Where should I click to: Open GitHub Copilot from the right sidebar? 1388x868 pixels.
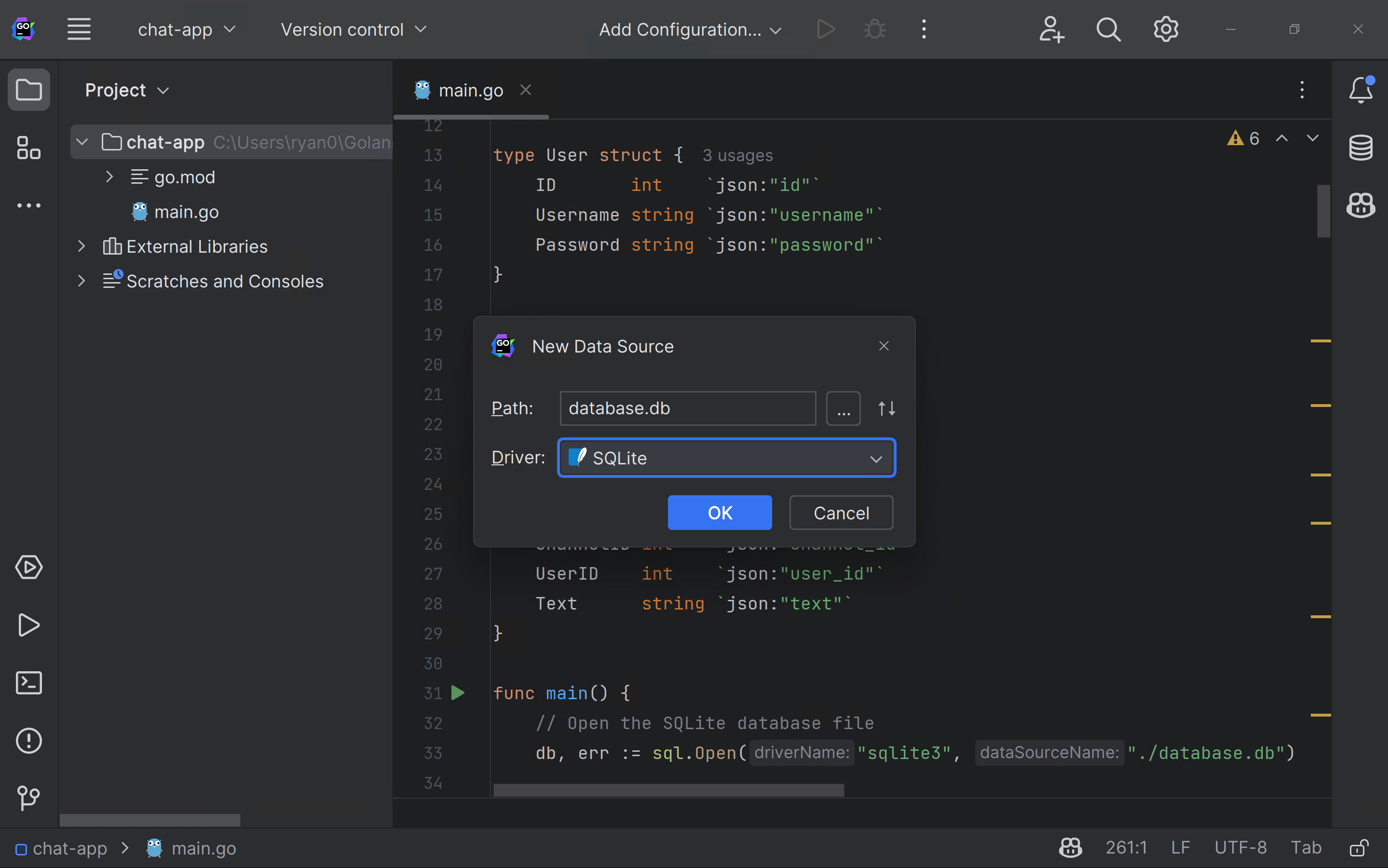pos(1361,205)
